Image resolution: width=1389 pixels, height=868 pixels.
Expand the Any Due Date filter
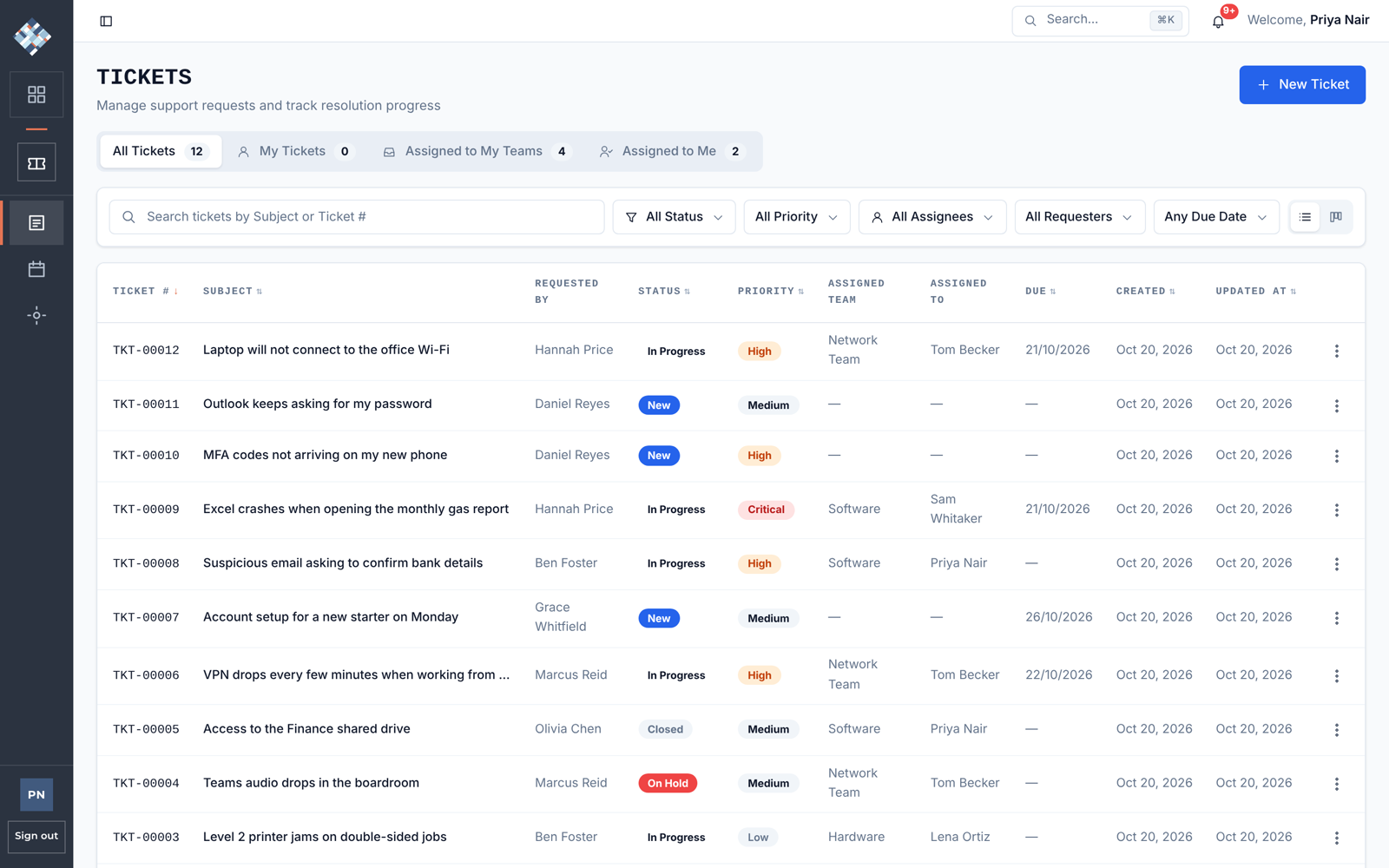coord(1215,217)
